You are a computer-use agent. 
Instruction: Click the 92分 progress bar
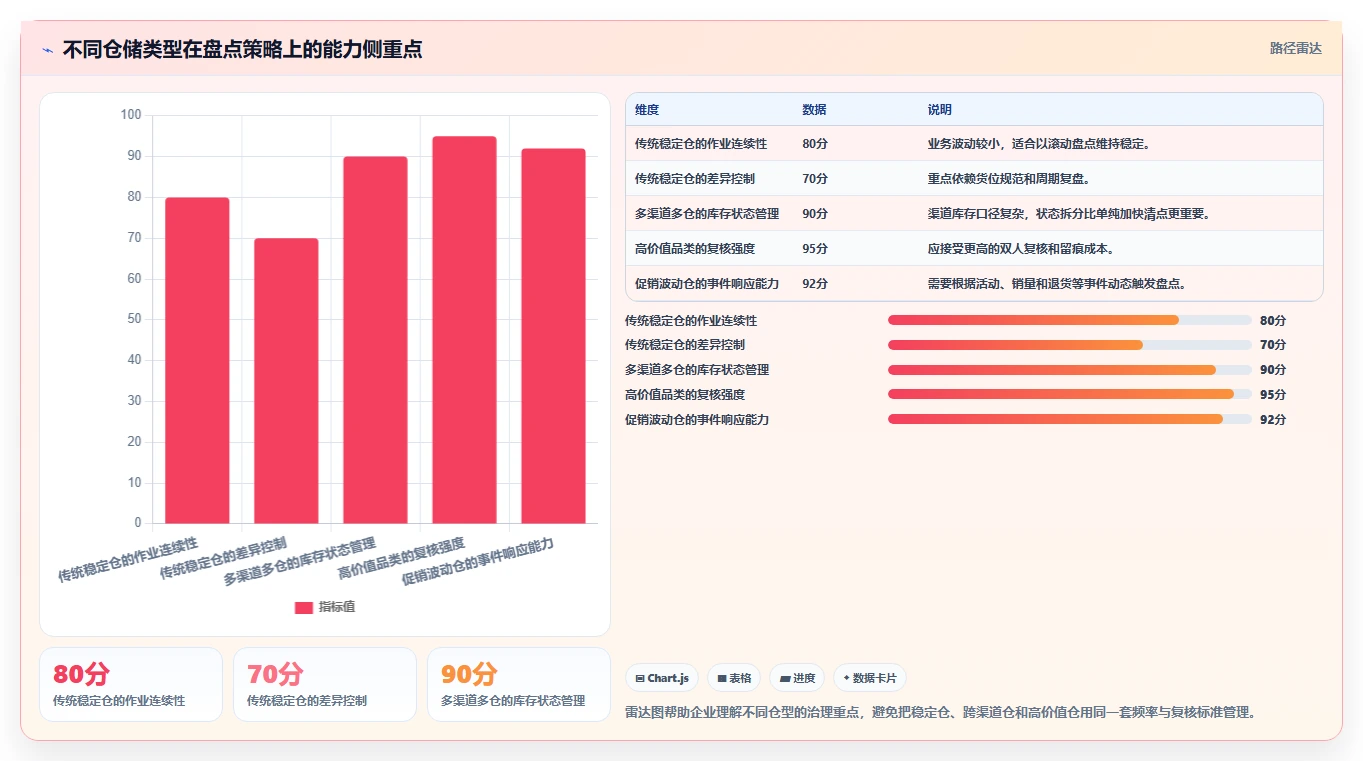point(1070,419)
